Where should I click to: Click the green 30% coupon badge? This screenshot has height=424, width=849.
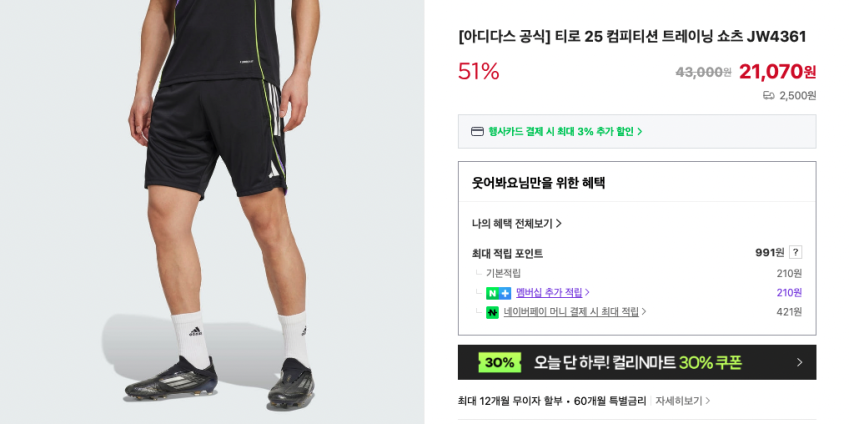499,363
